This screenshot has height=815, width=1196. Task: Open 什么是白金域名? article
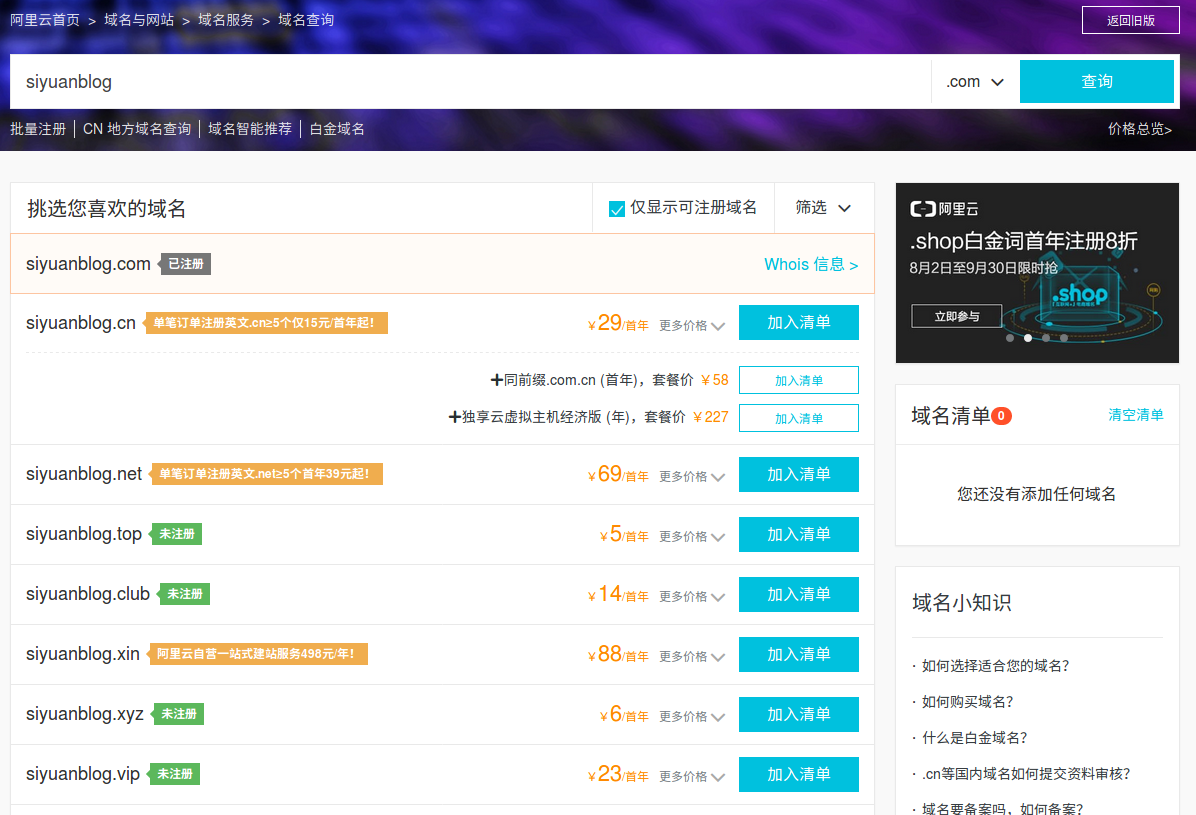[975, 738]
